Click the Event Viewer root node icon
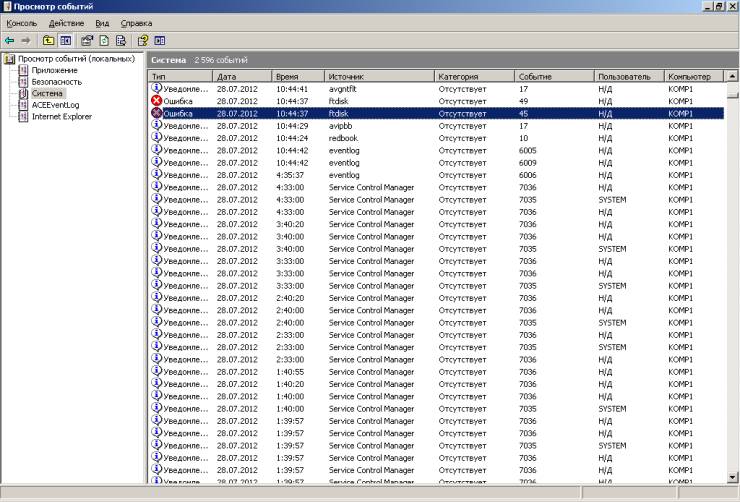The image size is (740, 502). pos(9,59)
